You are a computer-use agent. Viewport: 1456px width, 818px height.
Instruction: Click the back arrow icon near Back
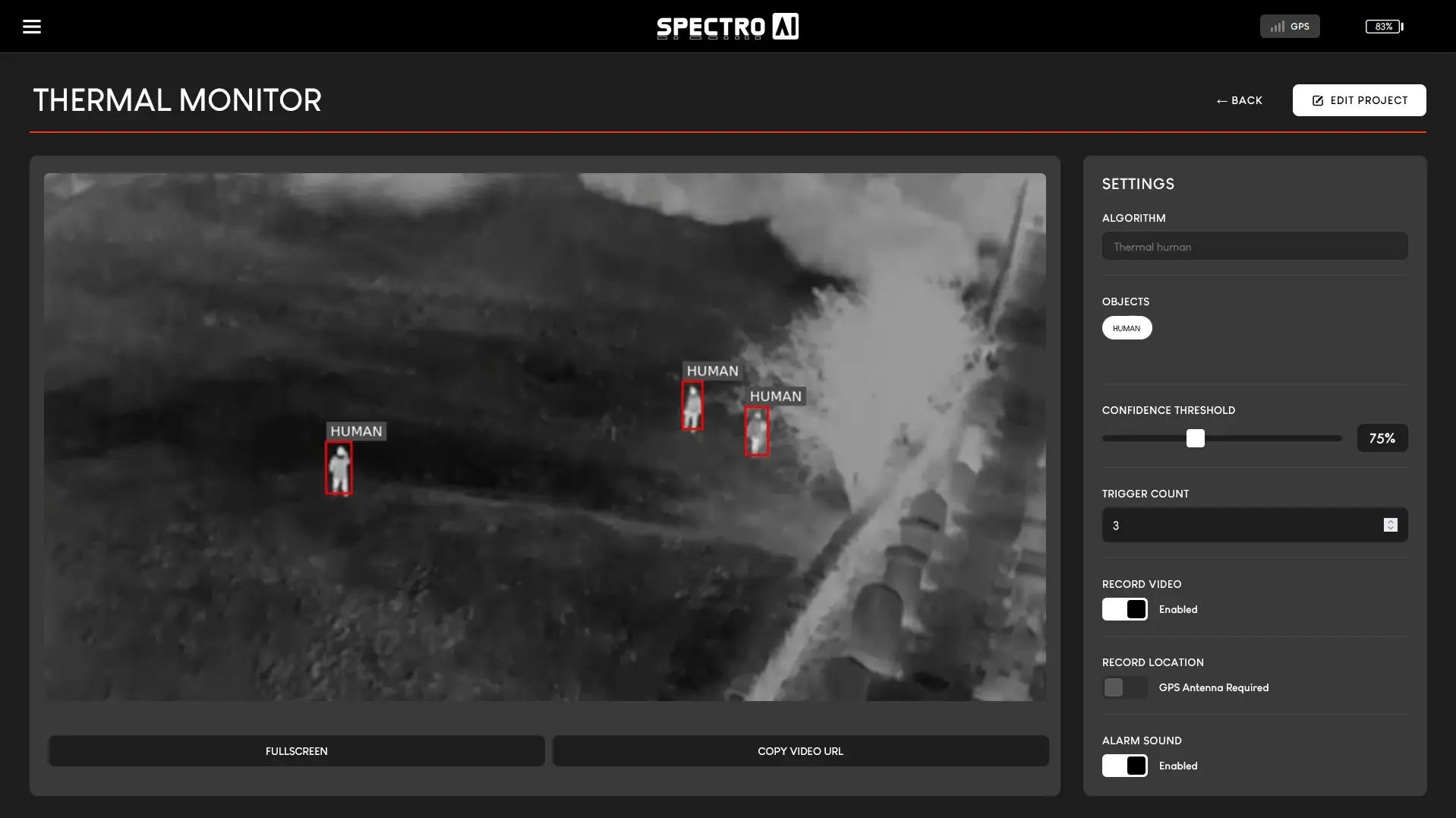pyautogui.click(x=1222, y=100)
